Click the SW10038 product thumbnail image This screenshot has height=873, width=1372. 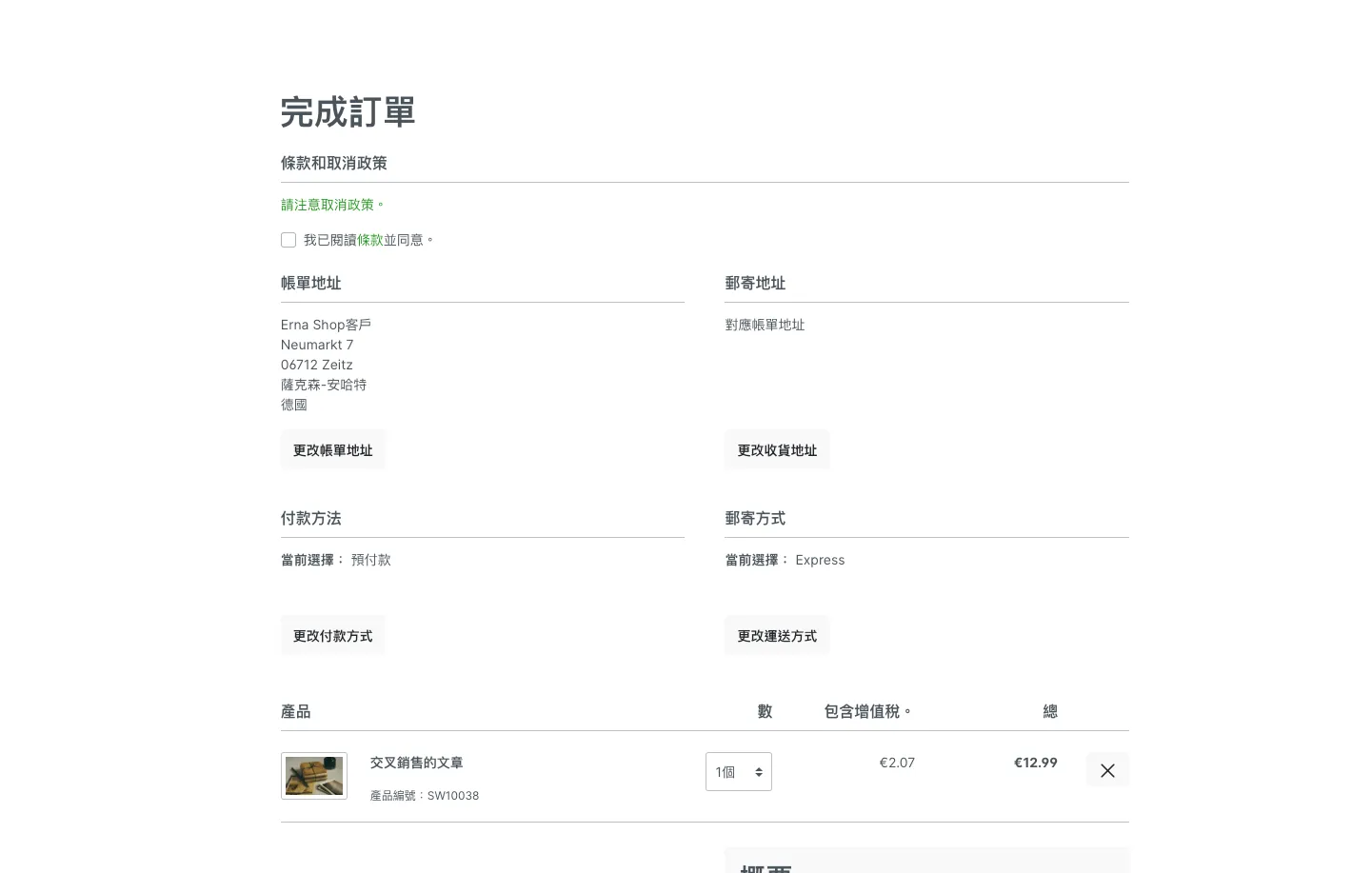coord(313,775)
